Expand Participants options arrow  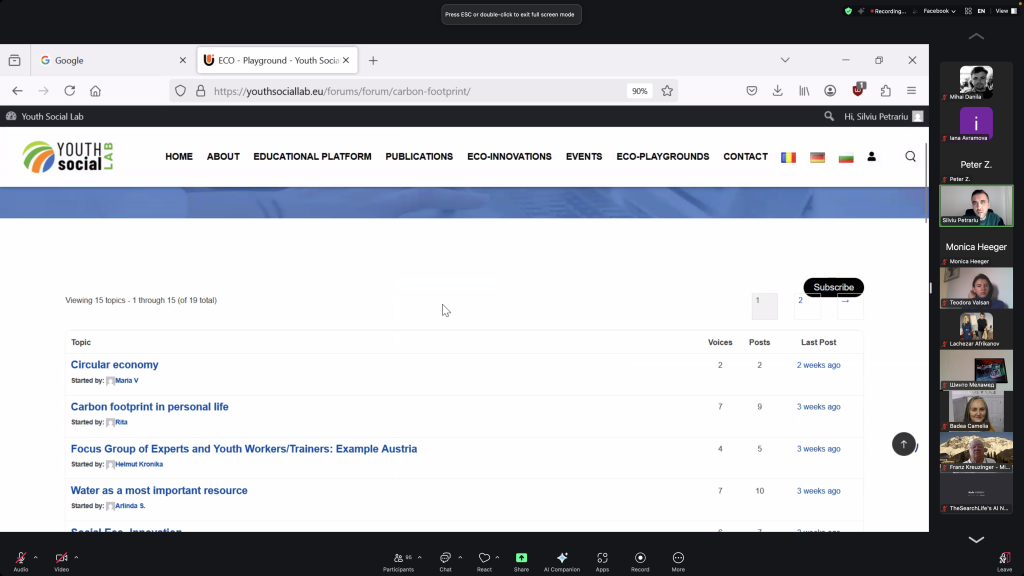pos(419,557)
